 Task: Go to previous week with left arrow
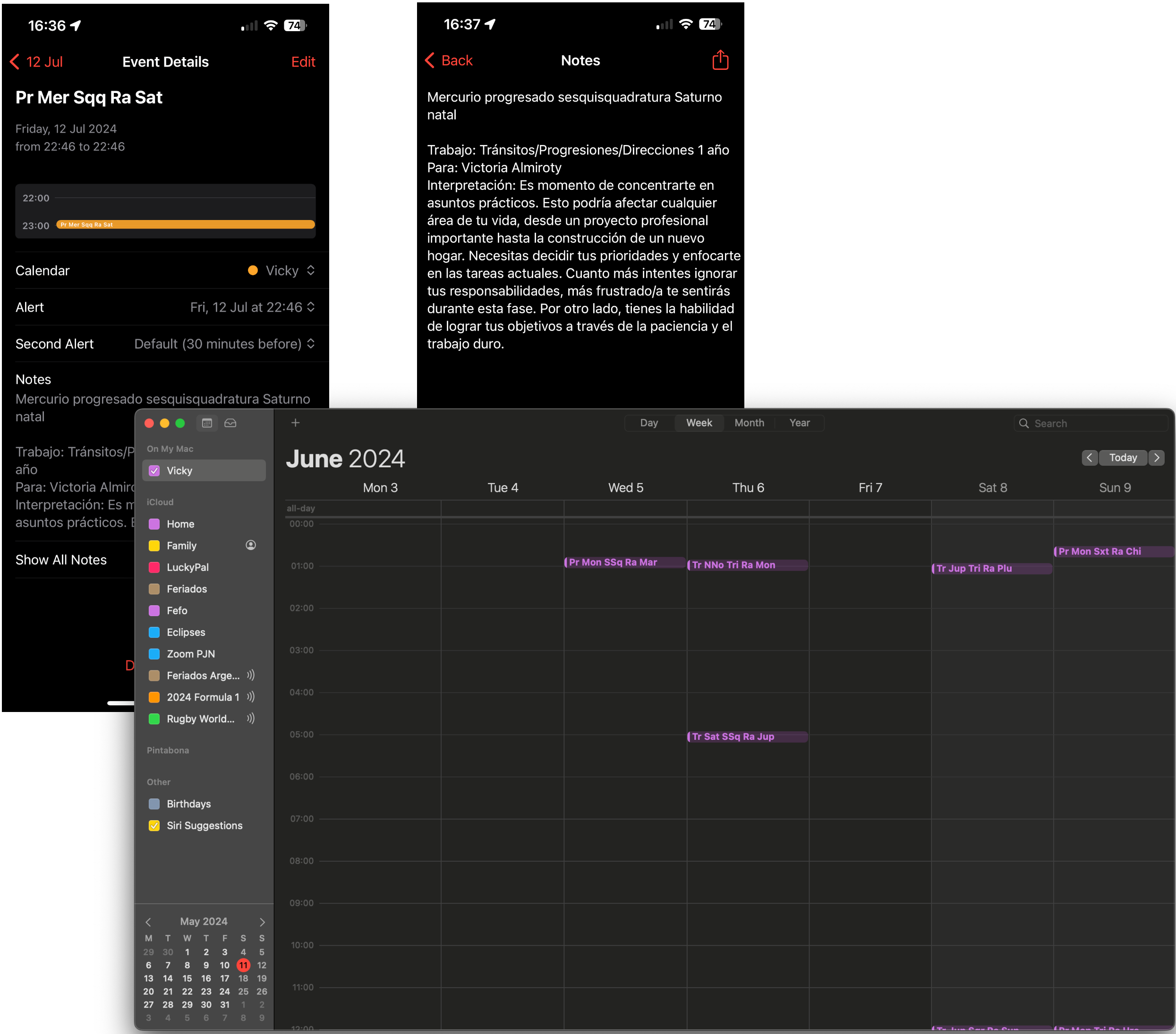pos(1089,458)
